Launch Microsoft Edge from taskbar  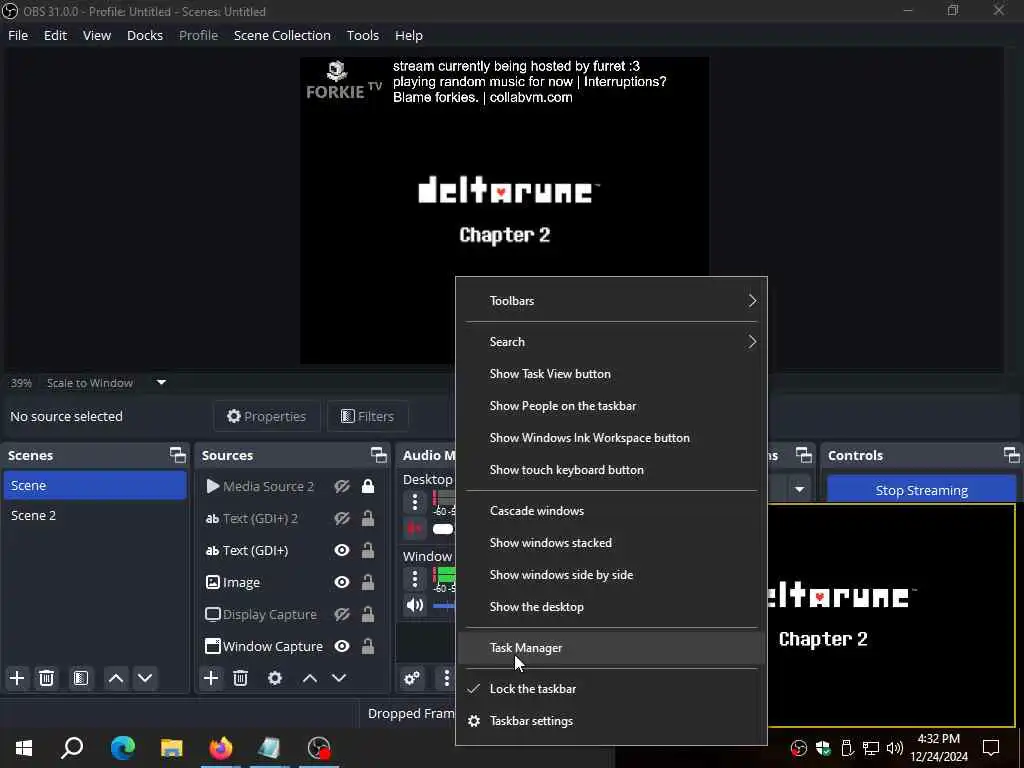click(123, 748)
